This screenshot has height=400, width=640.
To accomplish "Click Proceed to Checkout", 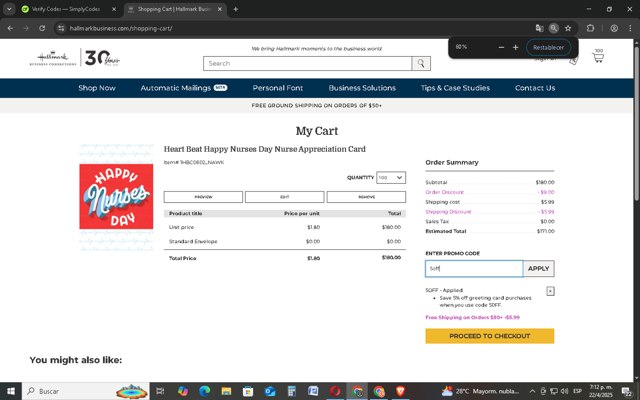I will coord(489,336).
